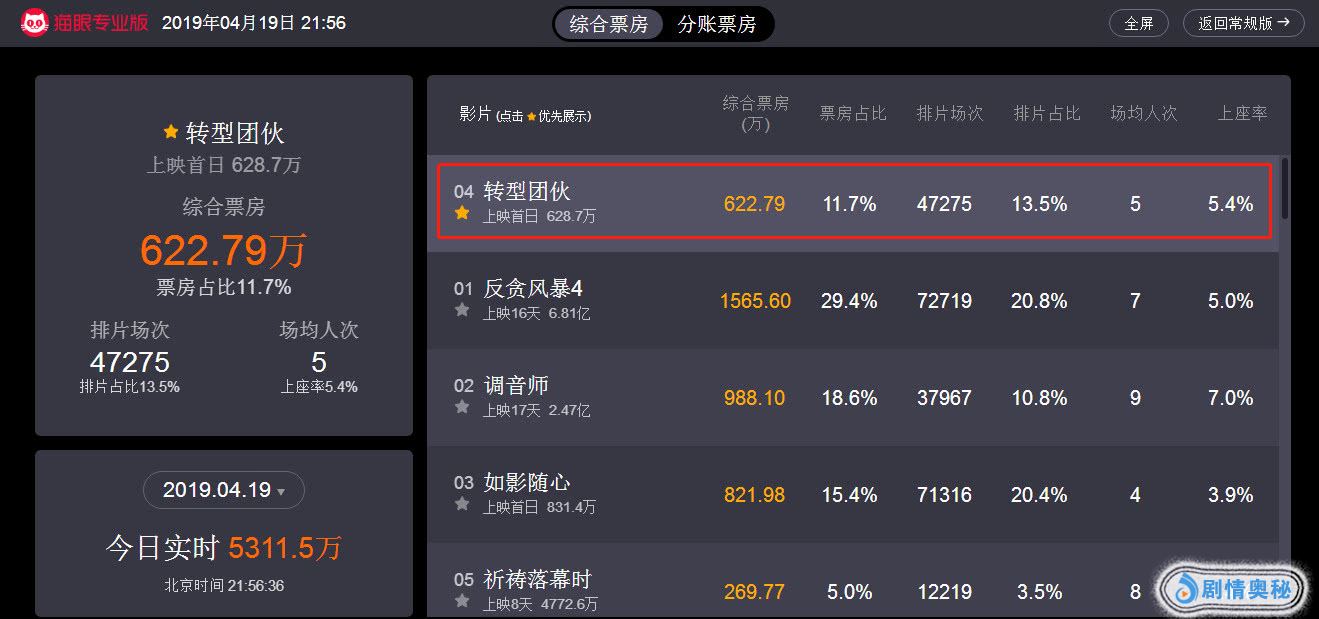Toggle the star next to 祈祷落幕时

click(x=462, y=601)
